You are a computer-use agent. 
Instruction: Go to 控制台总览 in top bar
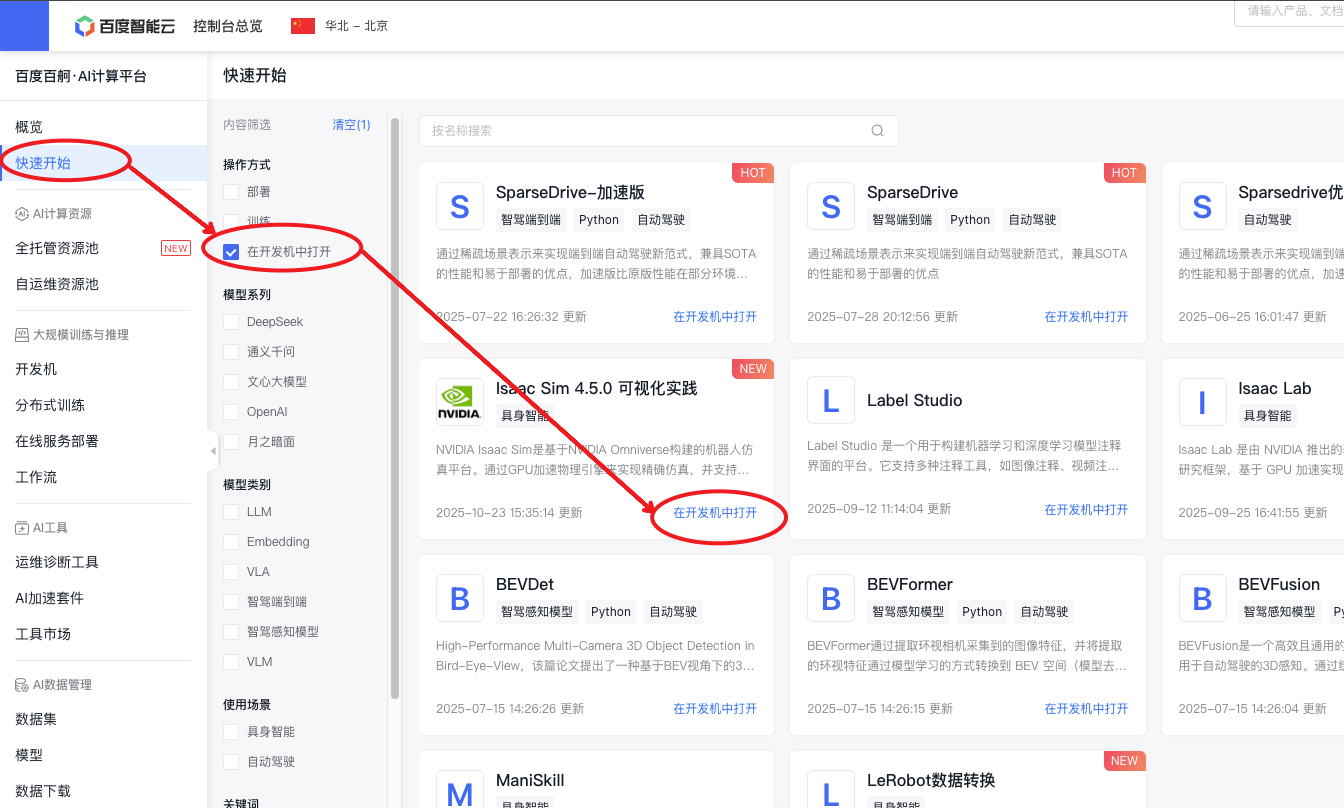tap(227, 26)
